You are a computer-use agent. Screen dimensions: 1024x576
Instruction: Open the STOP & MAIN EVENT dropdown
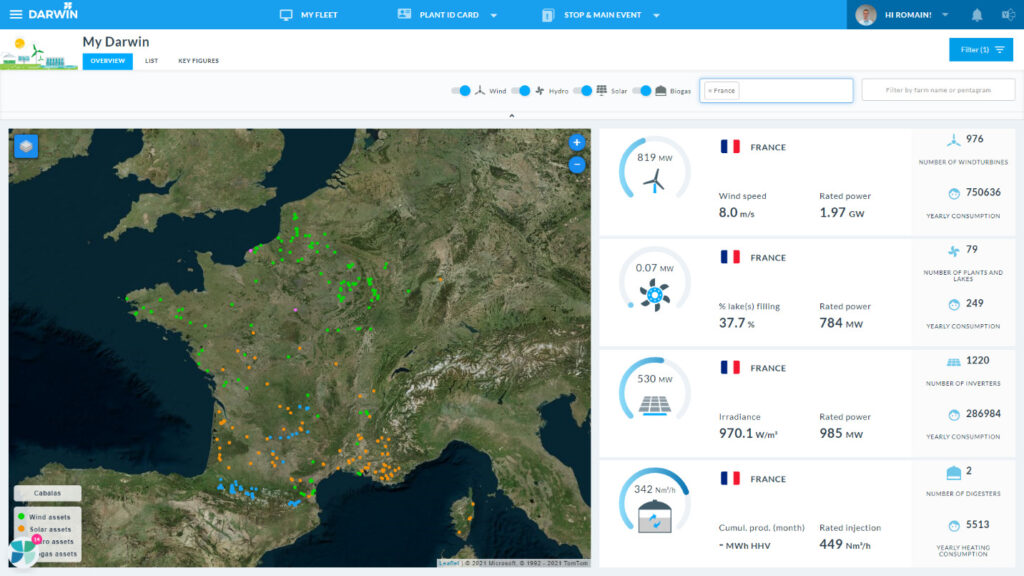click(656, 14)
